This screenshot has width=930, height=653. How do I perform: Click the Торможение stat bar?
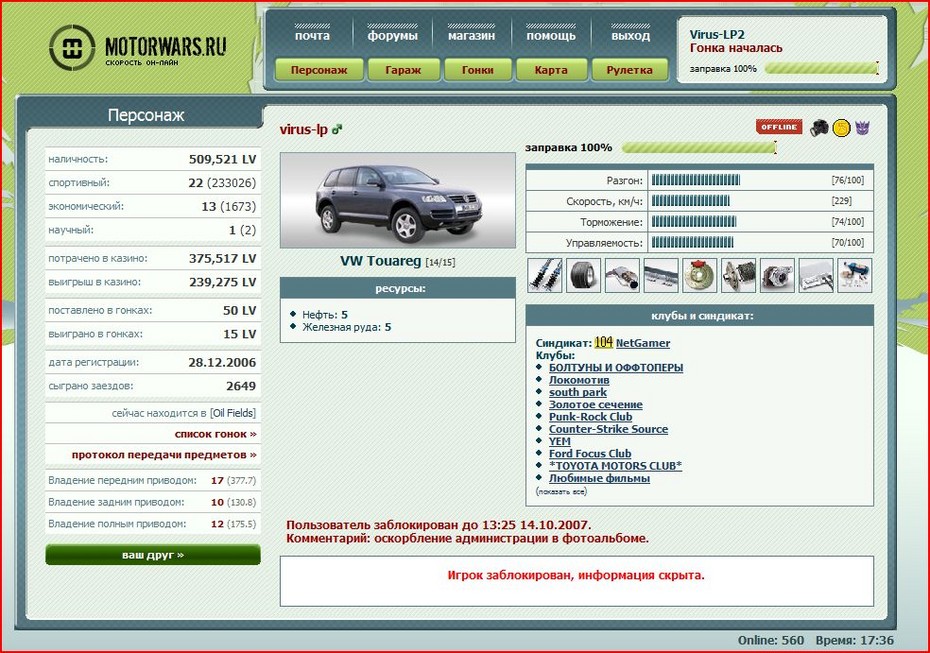click(x=694, y=222)
